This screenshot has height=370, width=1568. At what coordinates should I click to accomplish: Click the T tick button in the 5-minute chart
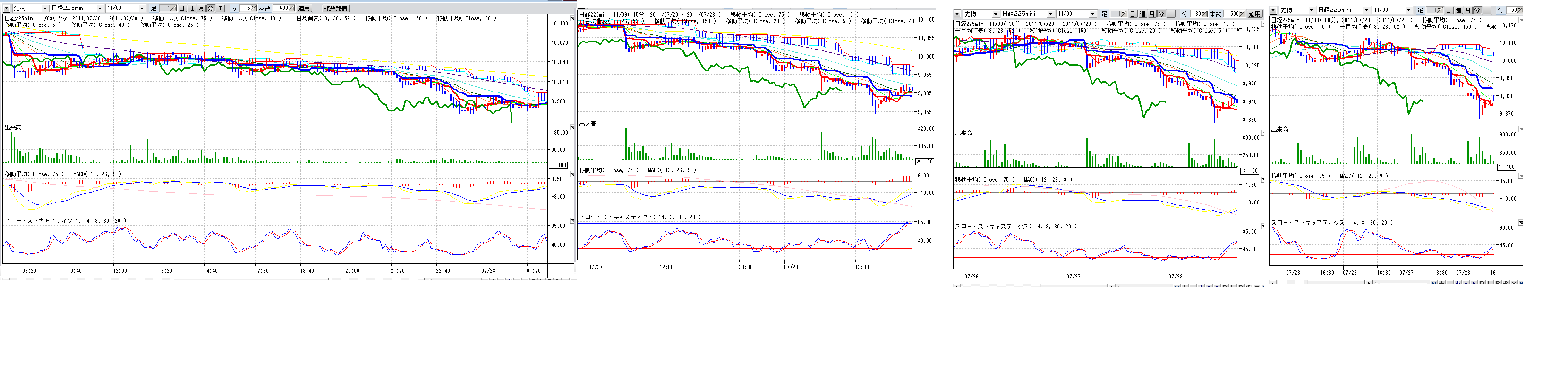tap(221, 8)
